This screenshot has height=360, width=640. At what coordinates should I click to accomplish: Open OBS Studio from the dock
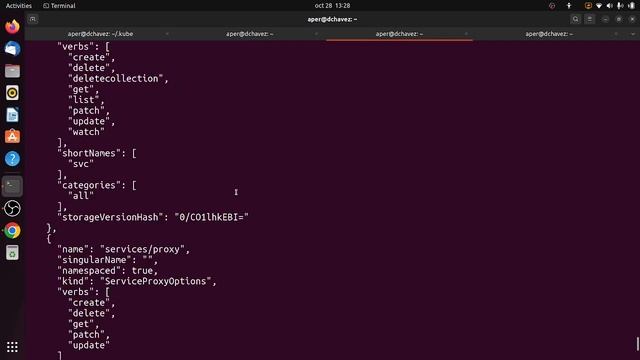[12, 209]
